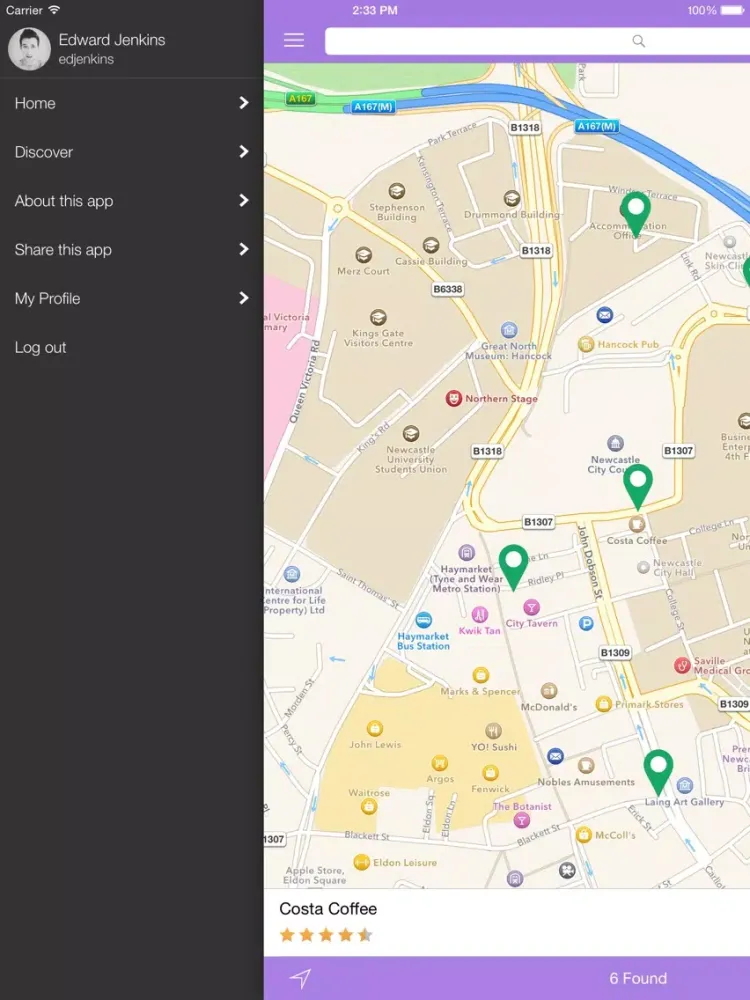Tap the Merz Court building icon
This screenshot has width=750, height=1000.
point(364,255)
